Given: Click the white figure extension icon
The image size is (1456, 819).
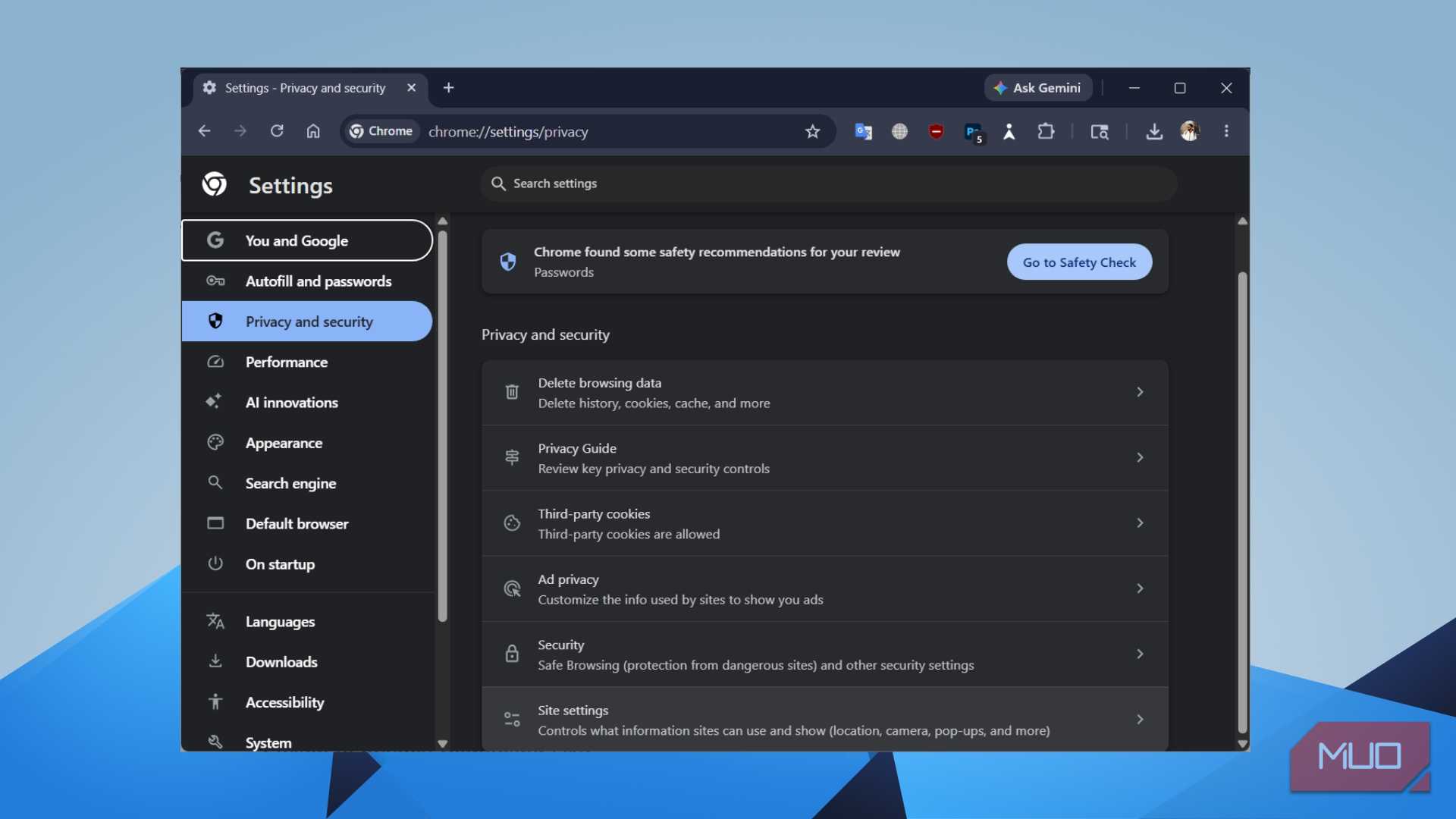Looking at the screenshot, I should (x=1009, y=131).
